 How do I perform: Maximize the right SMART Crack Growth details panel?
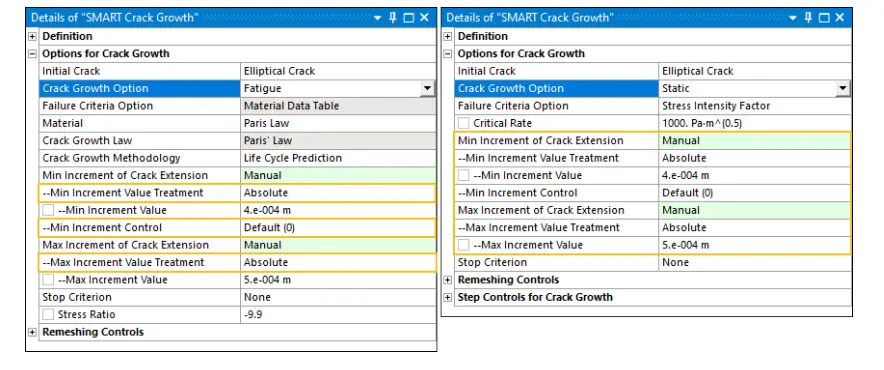pos(824,18)
